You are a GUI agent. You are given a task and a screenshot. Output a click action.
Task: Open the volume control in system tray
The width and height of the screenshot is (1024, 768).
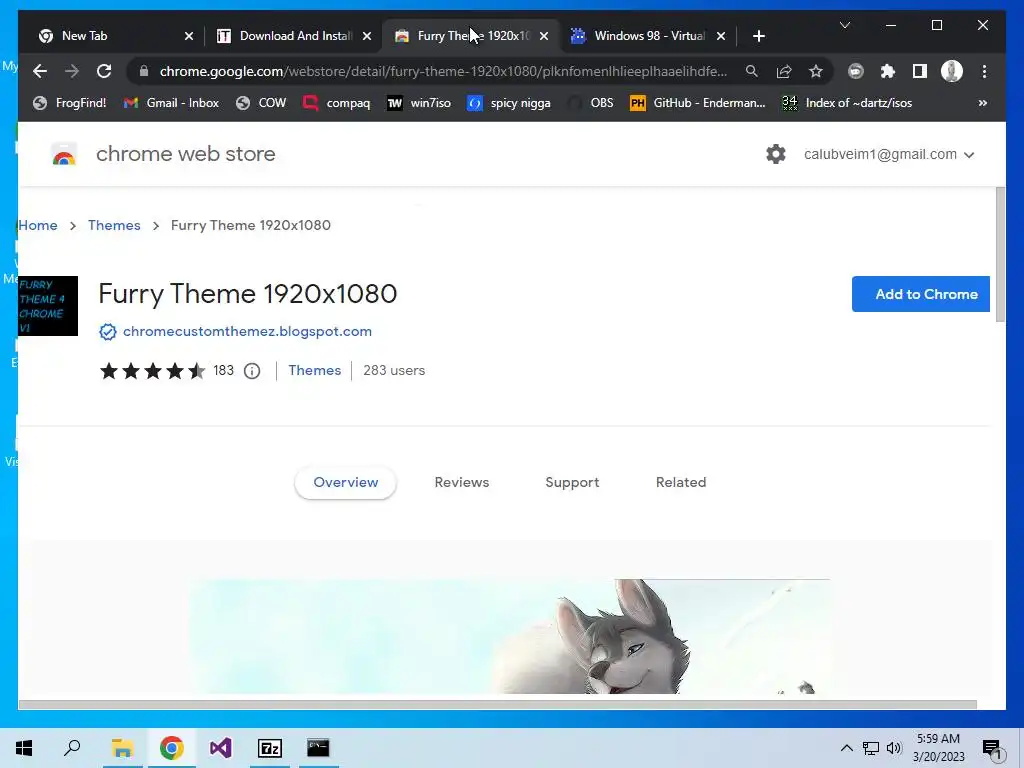pyautogui.click(x=894, y=748)
